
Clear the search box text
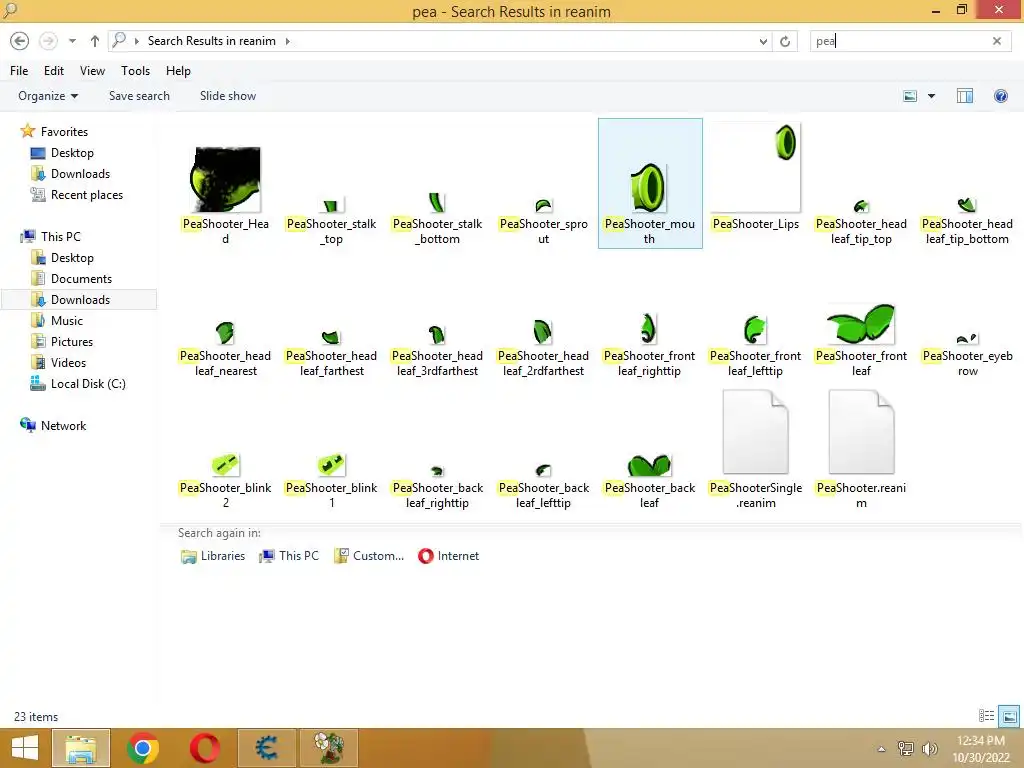coord(997,41)
